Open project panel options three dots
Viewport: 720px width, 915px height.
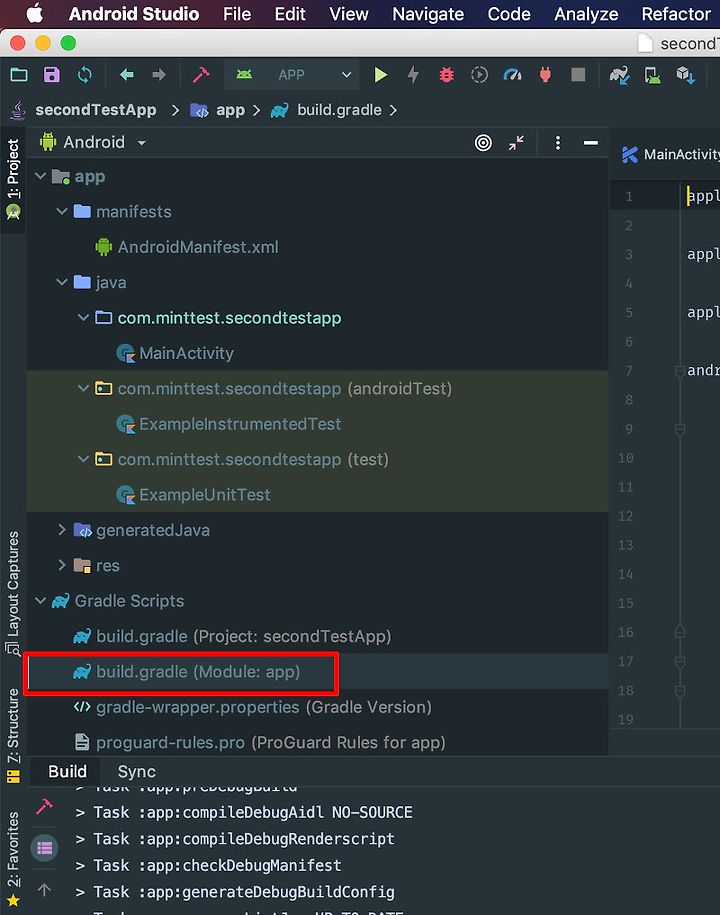(558, 142)
